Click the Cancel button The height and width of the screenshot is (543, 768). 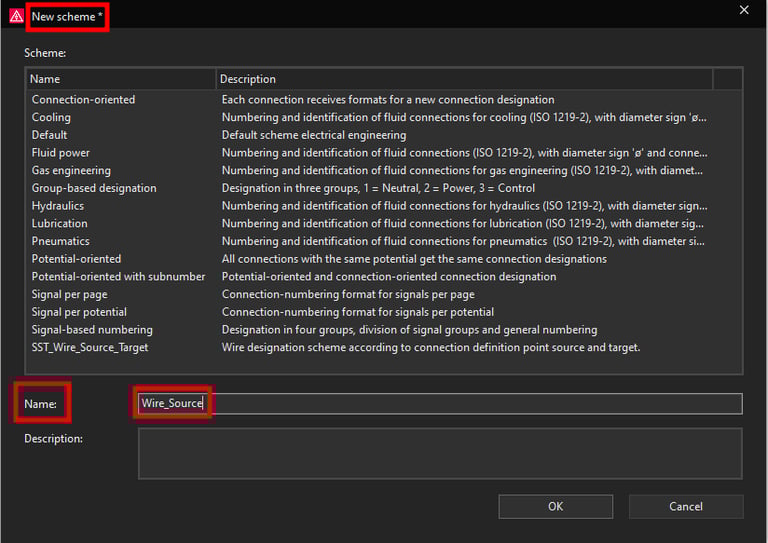point(686,506)
